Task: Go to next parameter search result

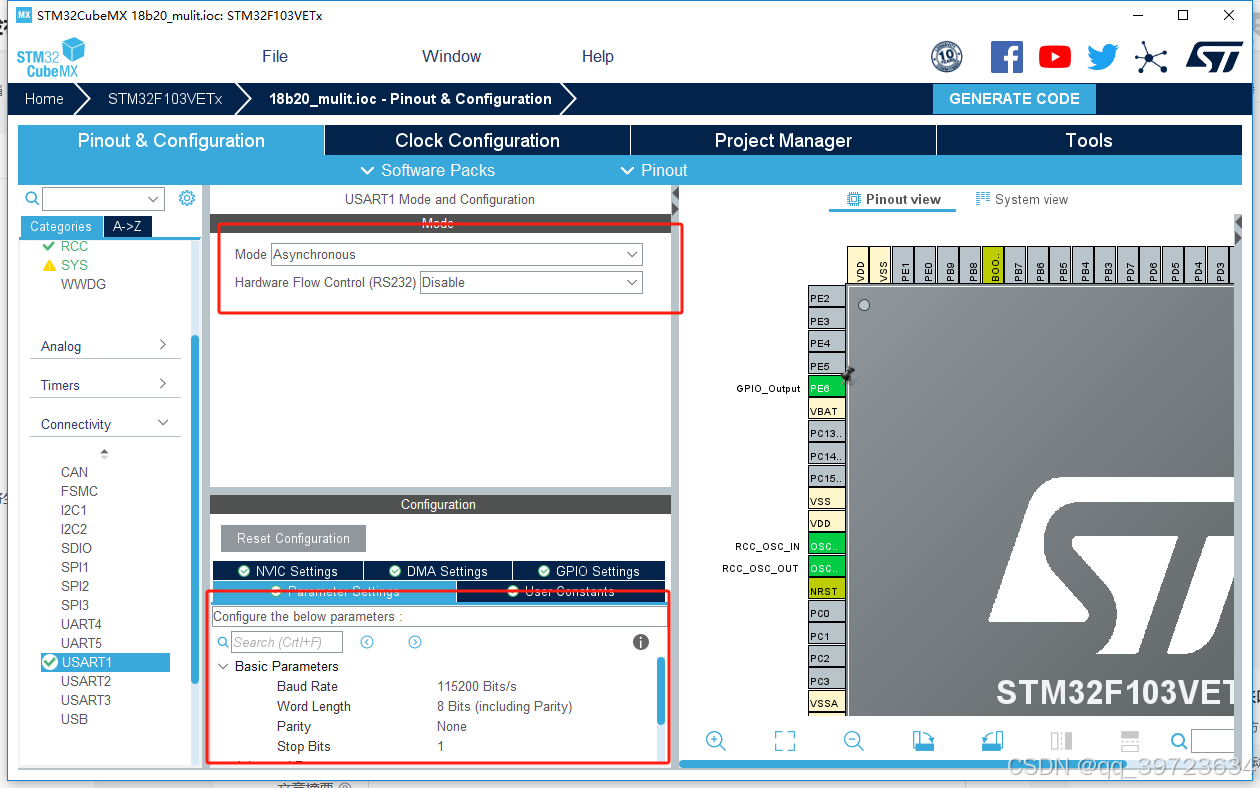Action: pos(415,642)
